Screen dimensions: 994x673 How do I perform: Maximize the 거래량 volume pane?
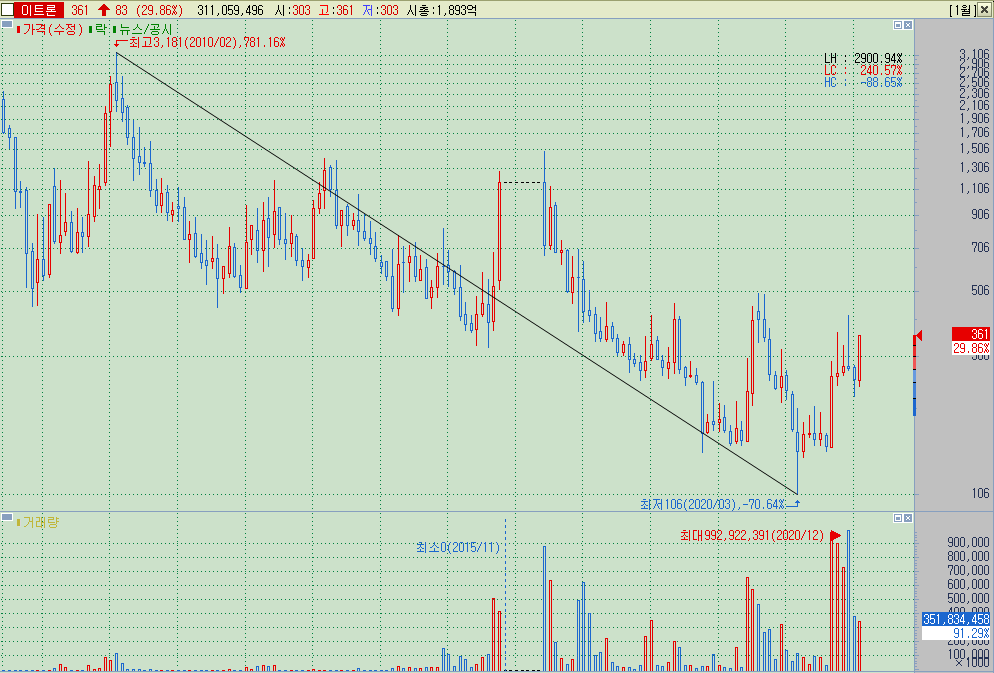[898, 518]
